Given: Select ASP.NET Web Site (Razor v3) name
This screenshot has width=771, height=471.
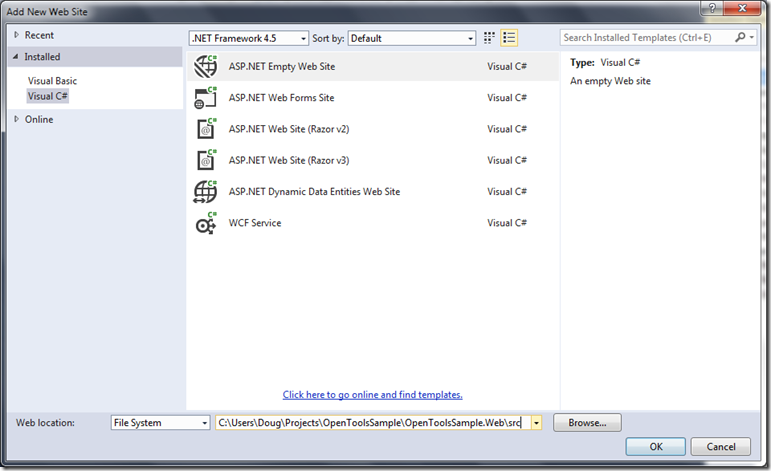Looking at the screenshot, I should 289,160.
